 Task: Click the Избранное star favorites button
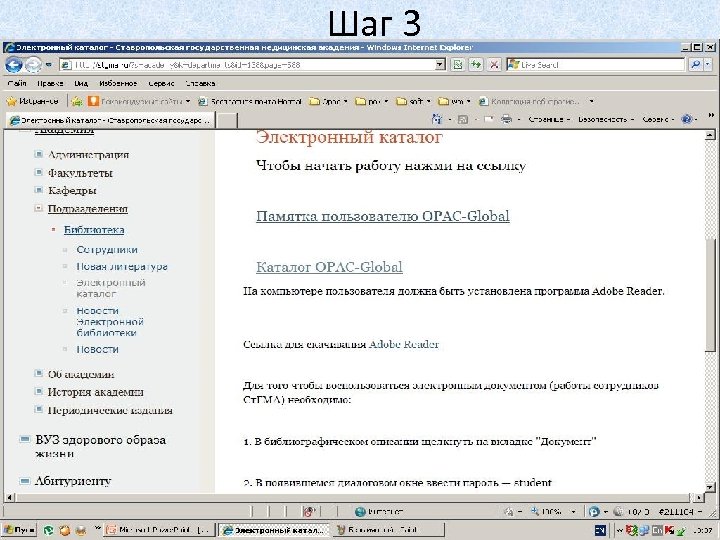(x=32, y=101)
